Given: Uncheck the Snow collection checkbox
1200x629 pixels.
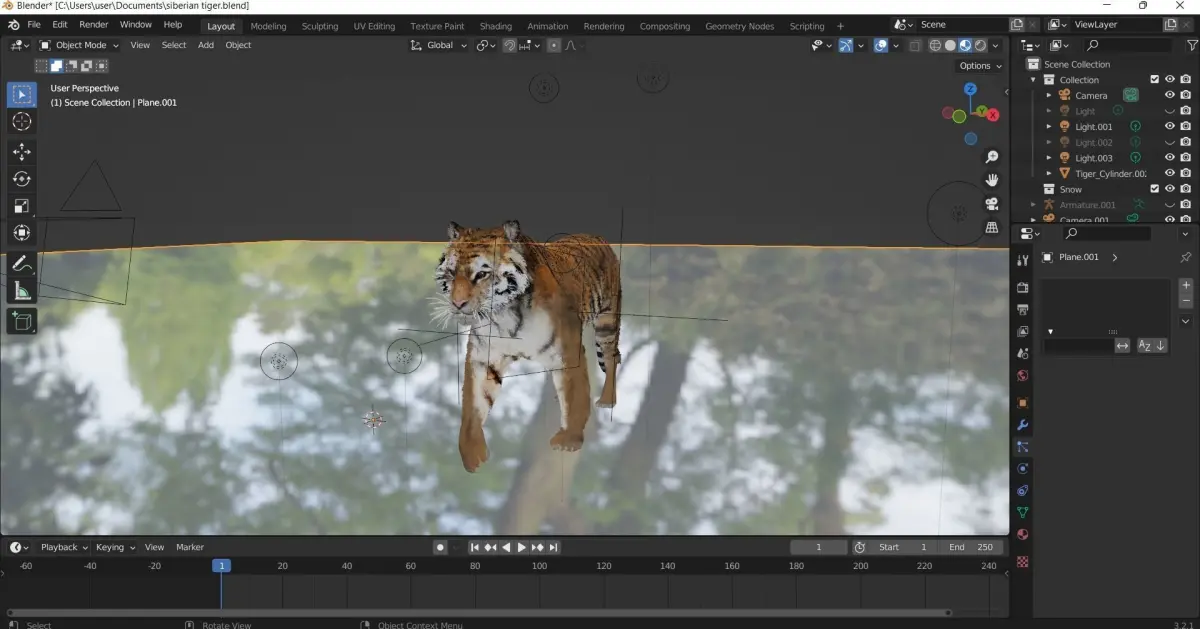Looking at the screenshot, I should pyautogui.click(x=1154, y=189).
